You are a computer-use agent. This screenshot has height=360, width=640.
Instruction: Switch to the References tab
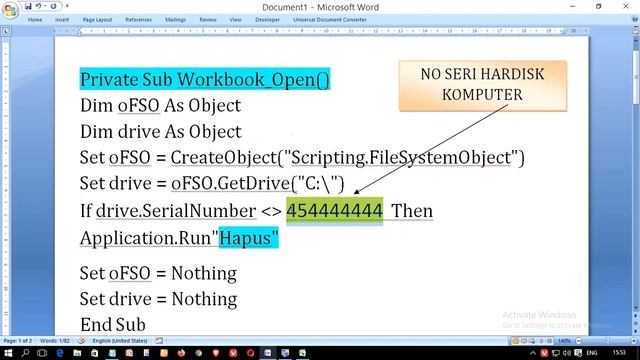pos(138,20)
